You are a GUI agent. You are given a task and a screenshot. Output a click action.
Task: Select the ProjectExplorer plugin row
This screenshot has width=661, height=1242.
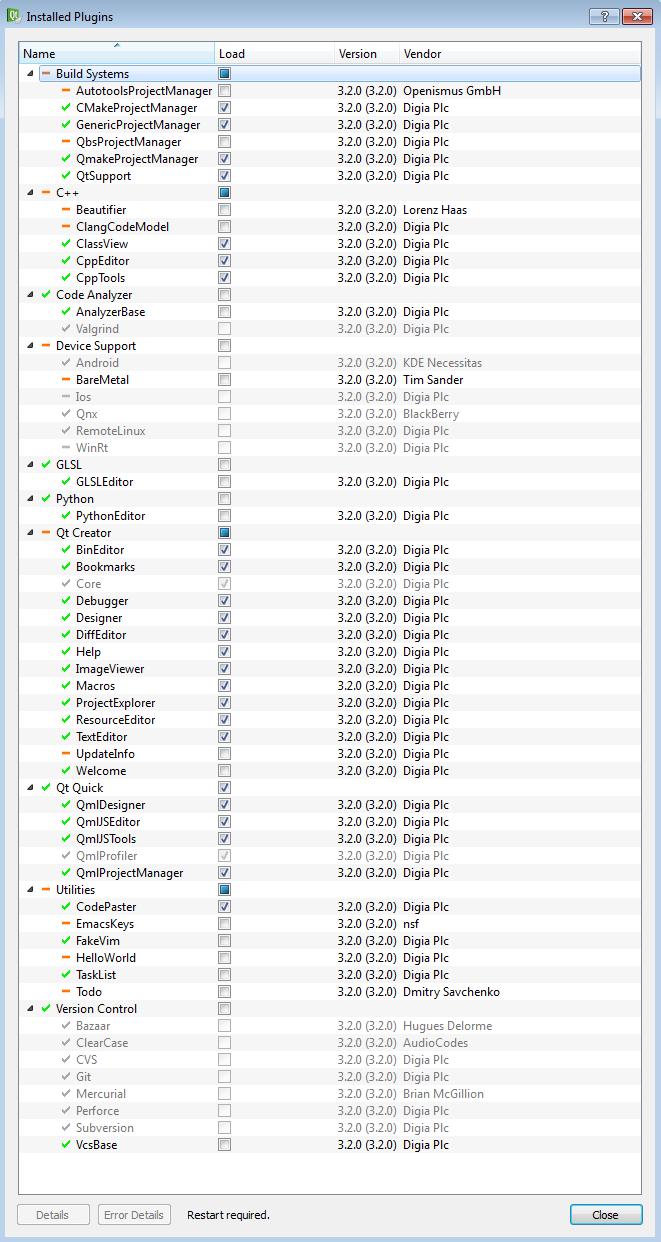pyautogui.click(x=330, y=703)
